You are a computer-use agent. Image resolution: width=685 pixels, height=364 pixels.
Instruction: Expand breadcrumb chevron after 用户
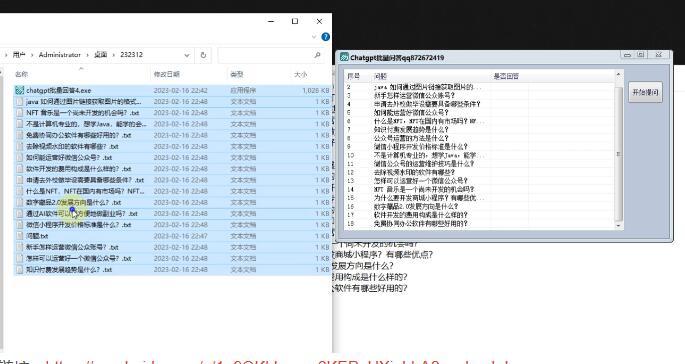[x=32, y=55]
